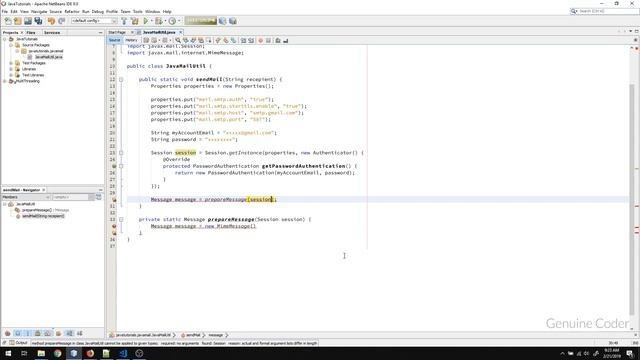Click the Redo toolbar icon

click(x=62, y=21)
